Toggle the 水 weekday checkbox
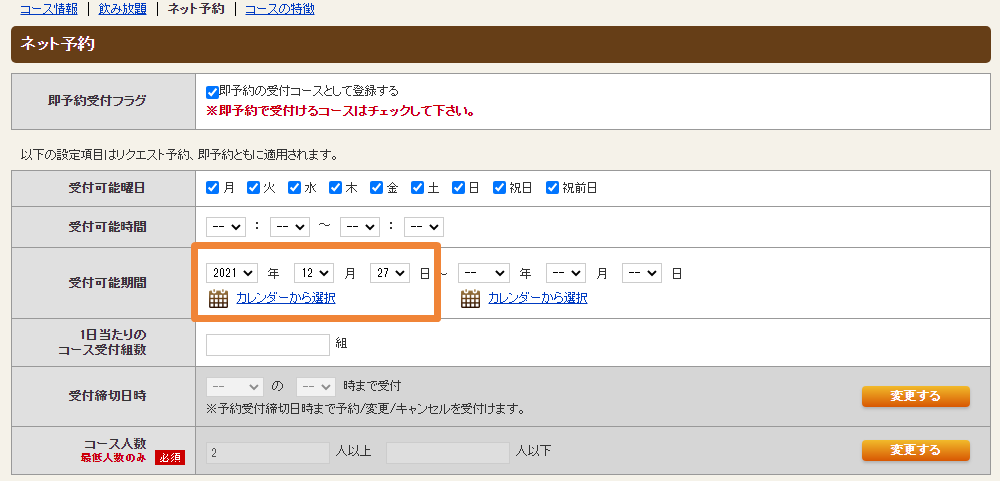Viewport: 1000px width, 481px height. click(x=294, y=188)
